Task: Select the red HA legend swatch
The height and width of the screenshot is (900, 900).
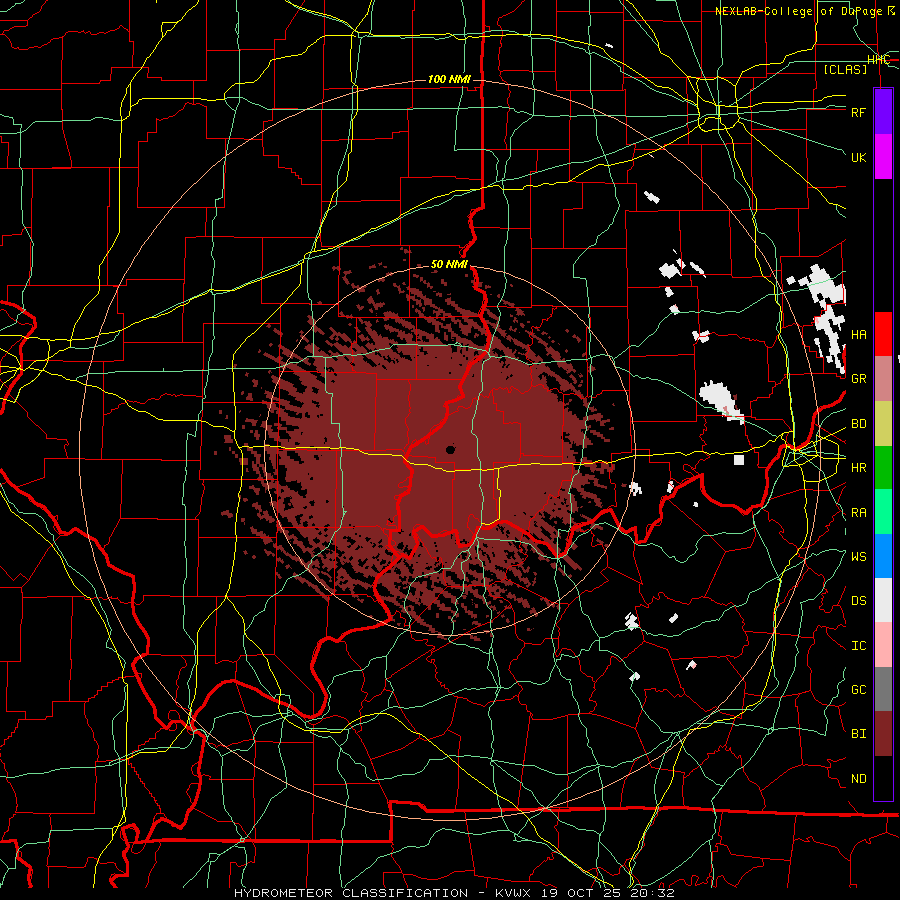Action: 883,334
